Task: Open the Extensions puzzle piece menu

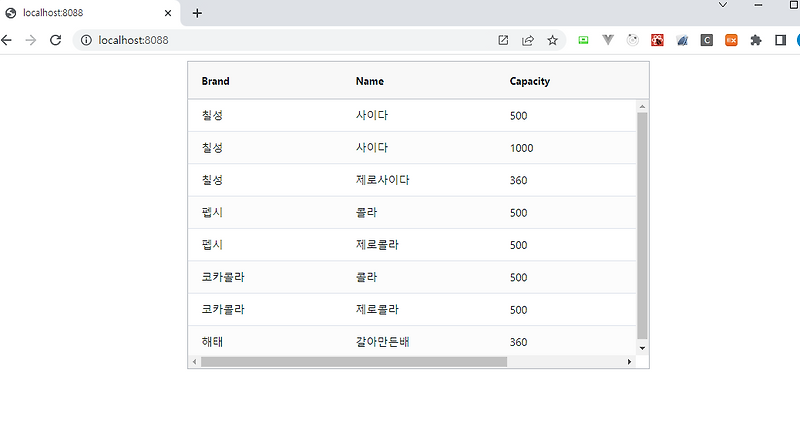Action: 756,40
